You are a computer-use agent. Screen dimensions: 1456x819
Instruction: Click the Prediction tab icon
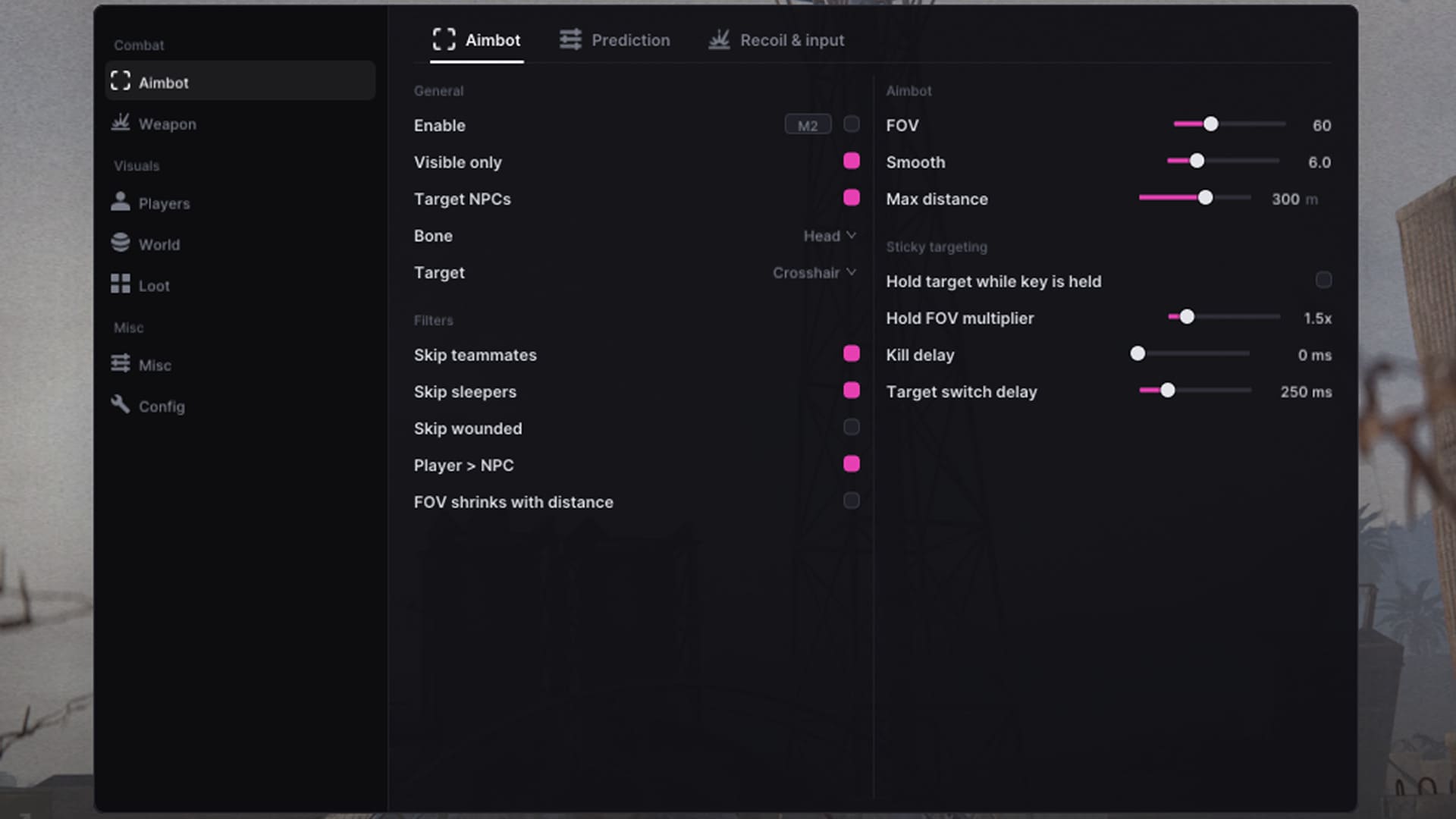point(571,39)
